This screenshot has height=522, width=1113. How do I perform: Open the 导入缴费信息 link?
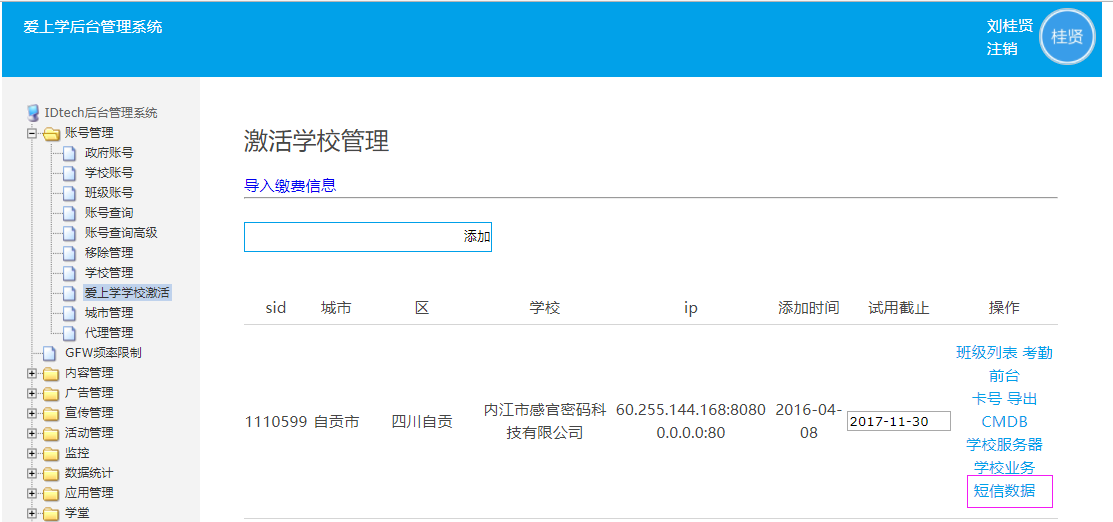click(290, 185)
